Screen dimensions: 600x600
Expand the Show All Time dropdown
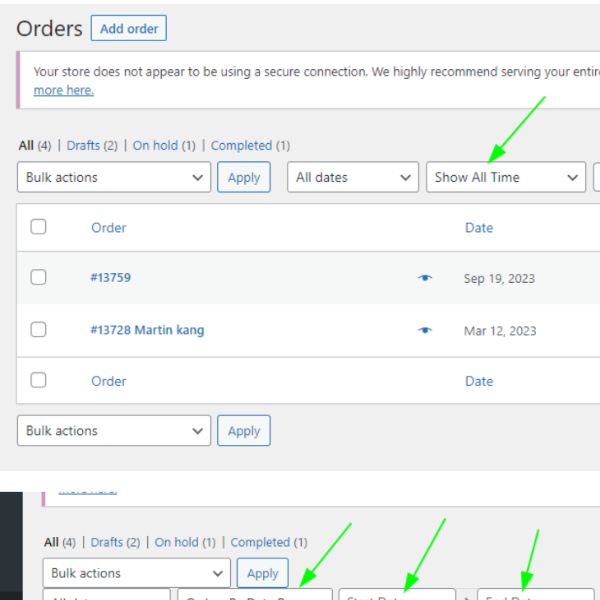tap(506, 177)
